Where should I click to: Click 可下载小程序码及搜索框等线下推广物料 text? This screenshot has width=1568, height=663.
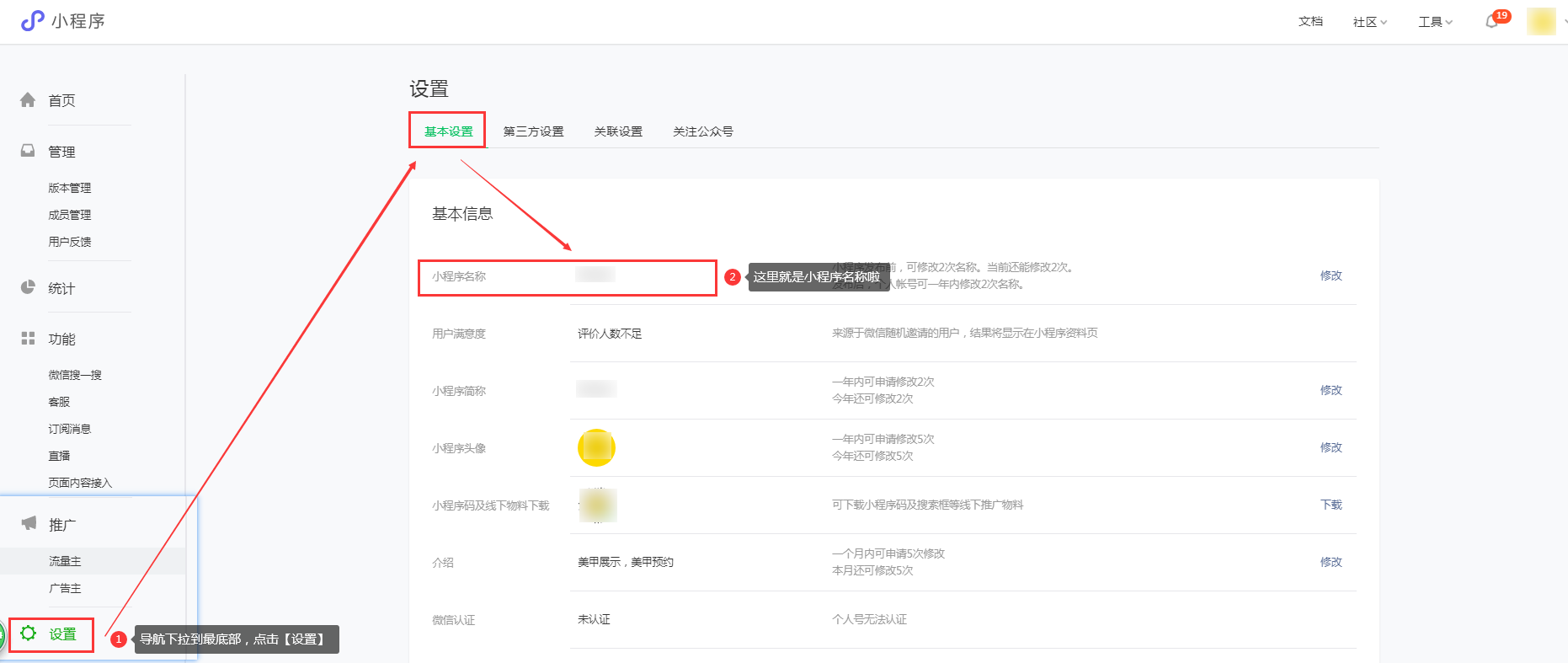click(928, 505)
